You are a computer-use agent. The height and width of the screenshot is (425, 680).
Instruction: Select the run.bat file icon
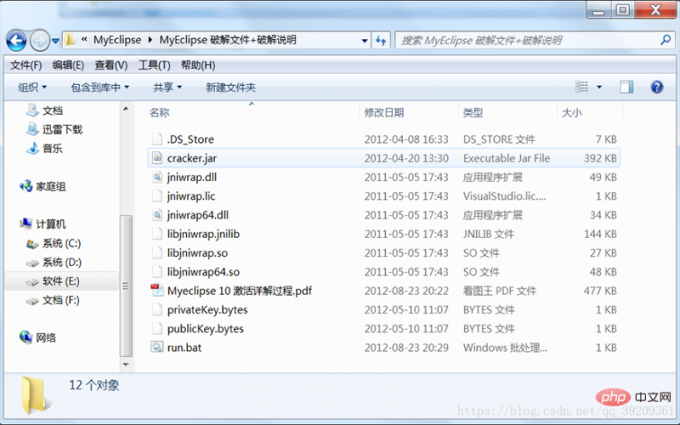[157, 347]
